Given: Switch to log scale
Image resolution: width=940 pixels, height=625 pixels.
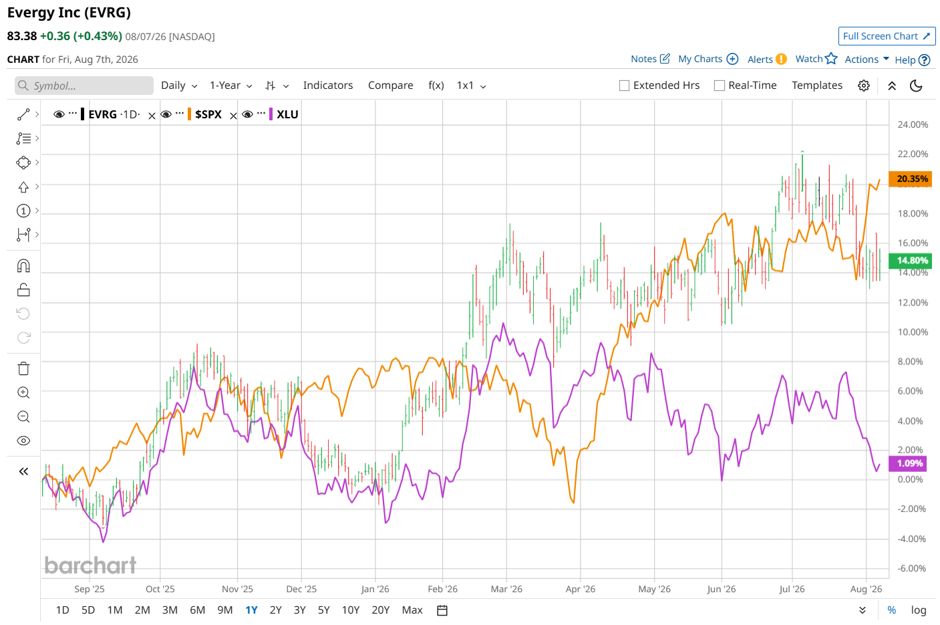Looking at the screenshot, I should pos(918,610).
